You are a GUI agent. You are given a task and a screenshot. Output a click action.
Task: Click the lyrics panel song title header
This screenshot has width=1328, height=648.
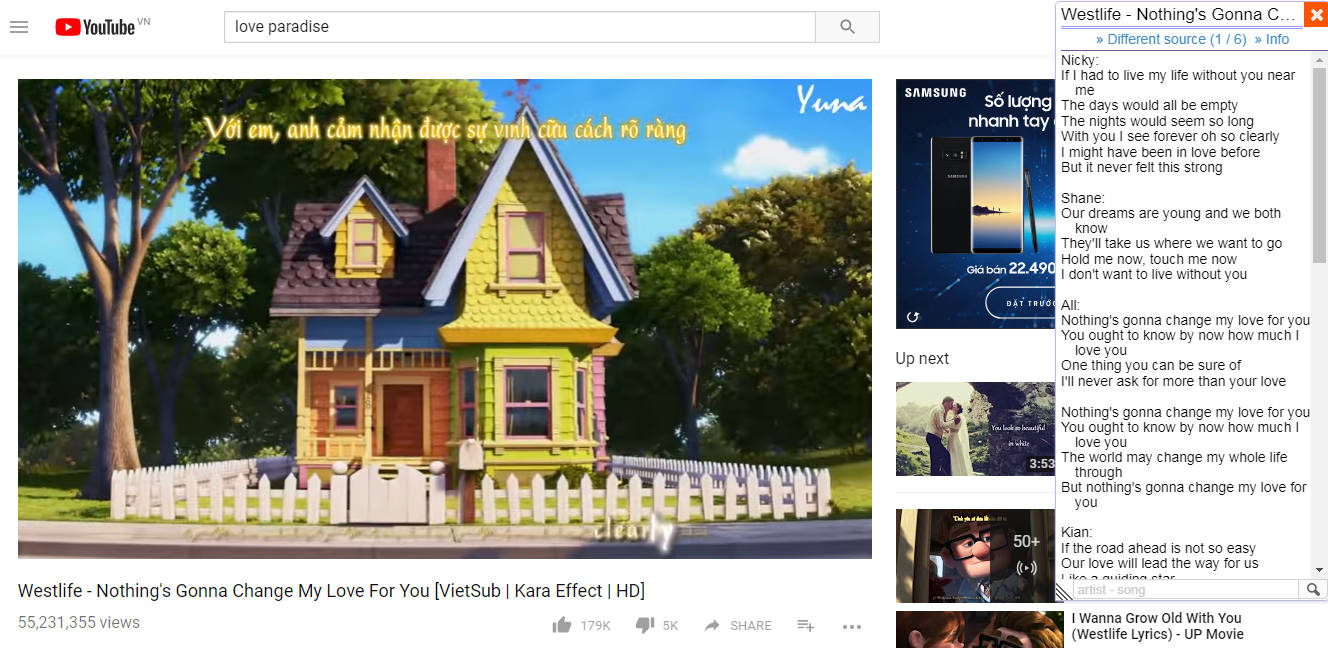click(1179, 14)
